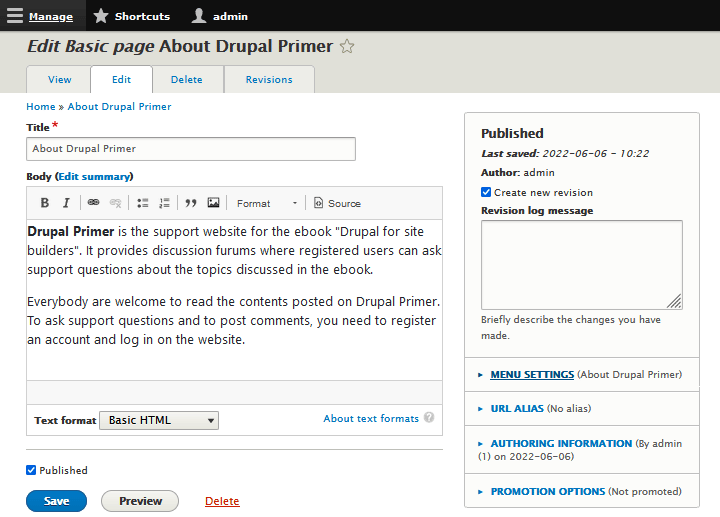Click the insert link icon
Screen dimensions: 720x517
click(x=93, y=203)
